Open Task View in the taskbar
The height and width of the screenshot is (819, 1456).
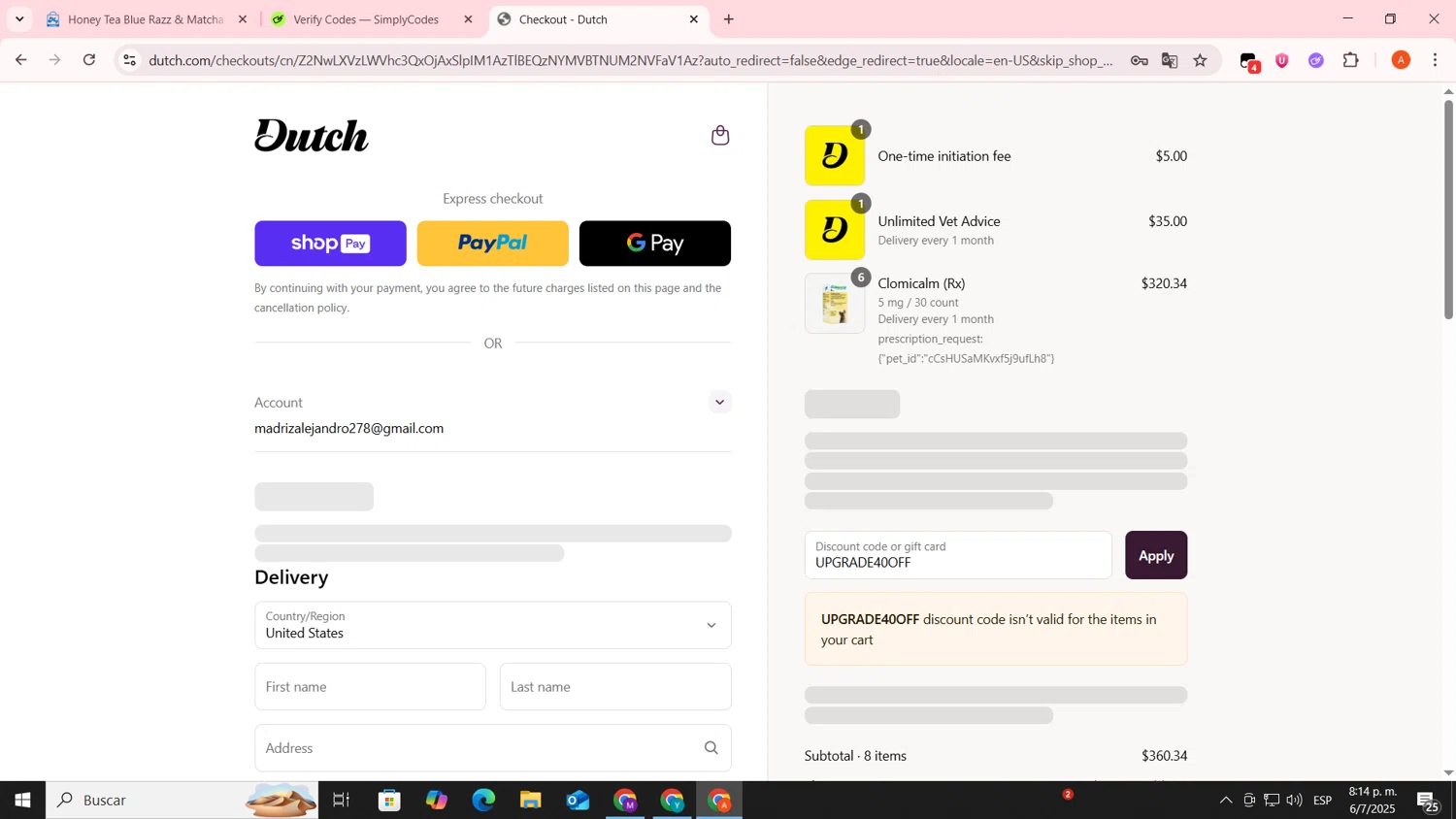tap(341, 800)
